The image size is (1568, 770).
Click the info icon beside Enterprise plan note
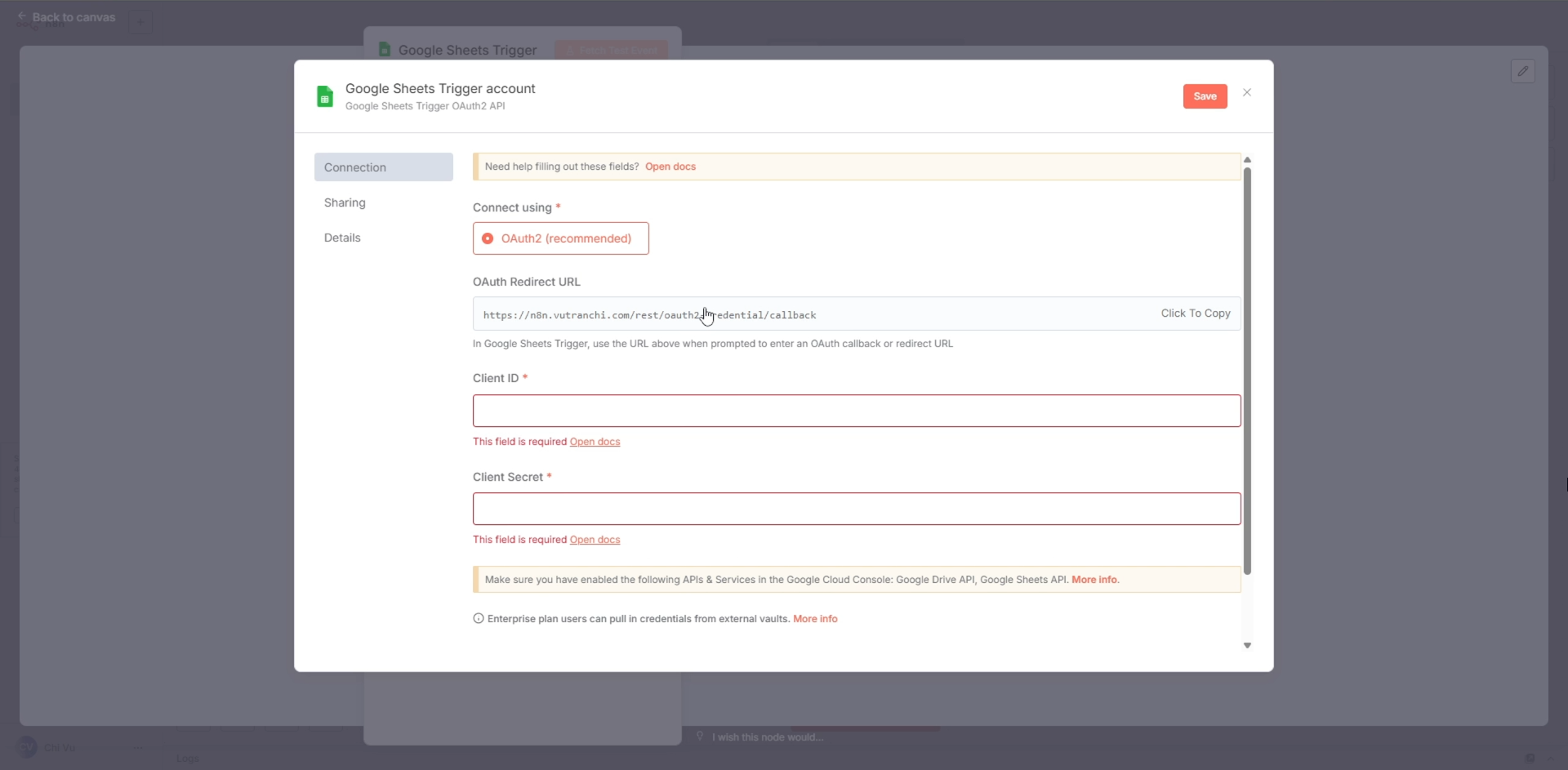coord(479,618)
